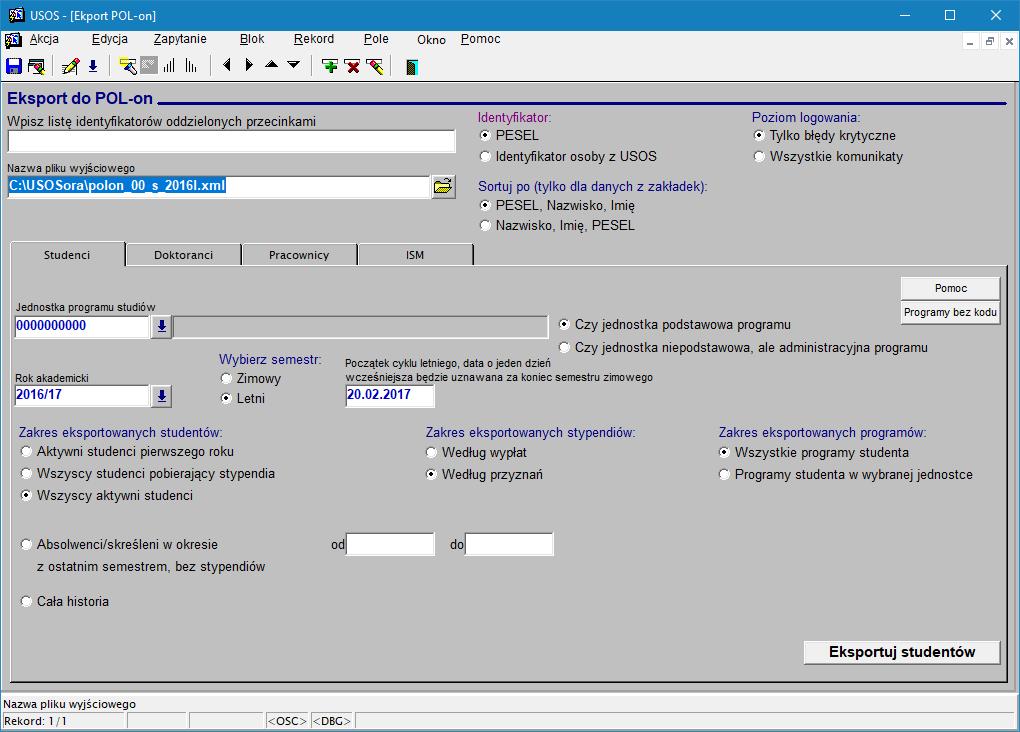Click the identifier list input field
The width and height of the screenshot is (1020, 732).
click(x=232, y=141)
